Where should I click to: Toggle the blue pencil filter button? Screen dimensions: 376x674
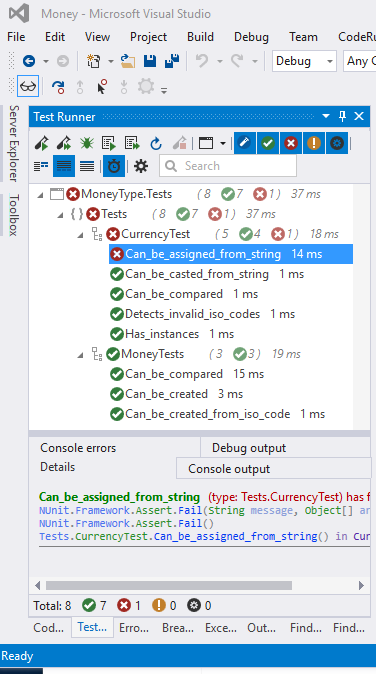245,143
